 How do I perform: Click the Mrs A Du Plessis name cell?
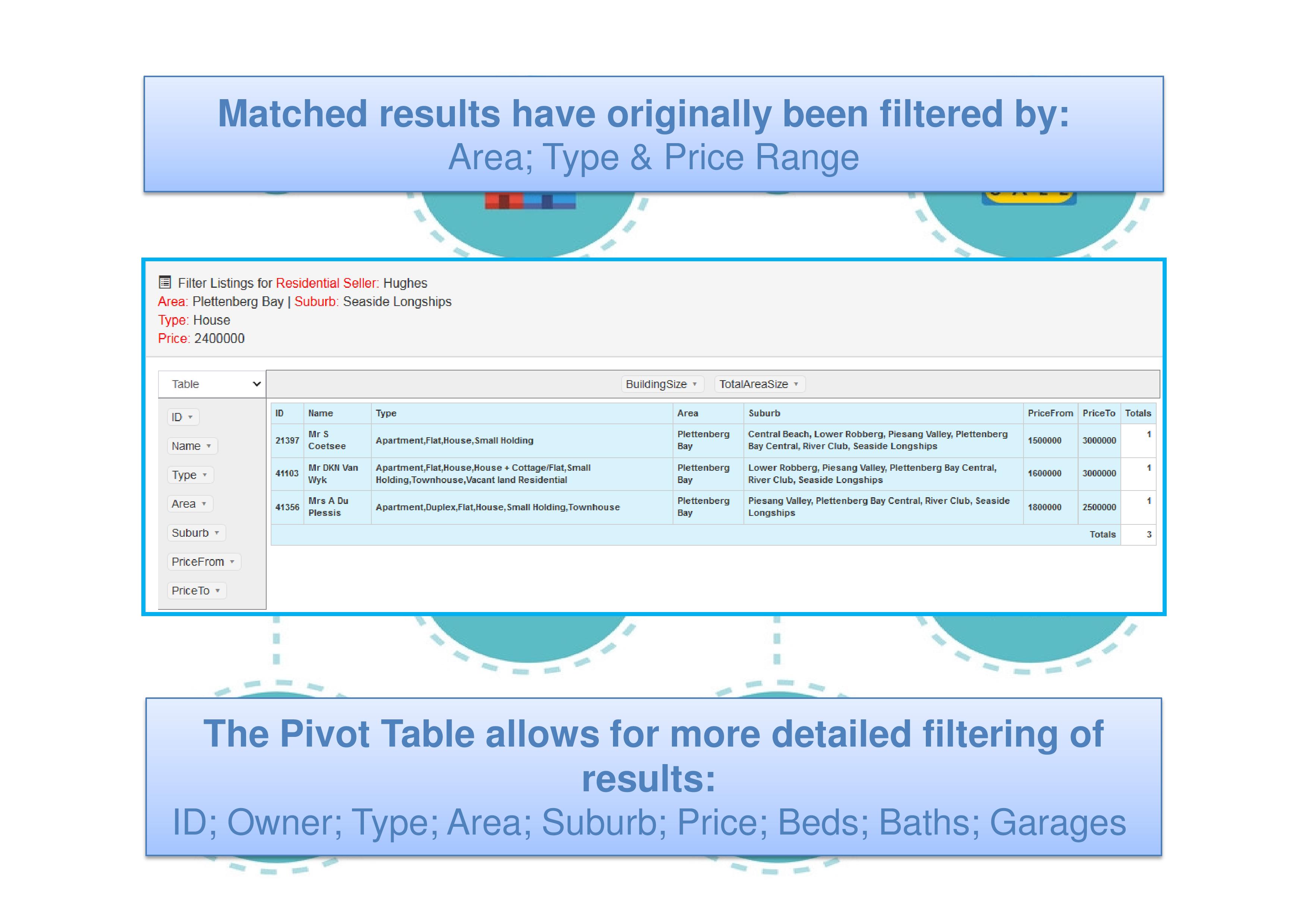click(x=328, y=507)
